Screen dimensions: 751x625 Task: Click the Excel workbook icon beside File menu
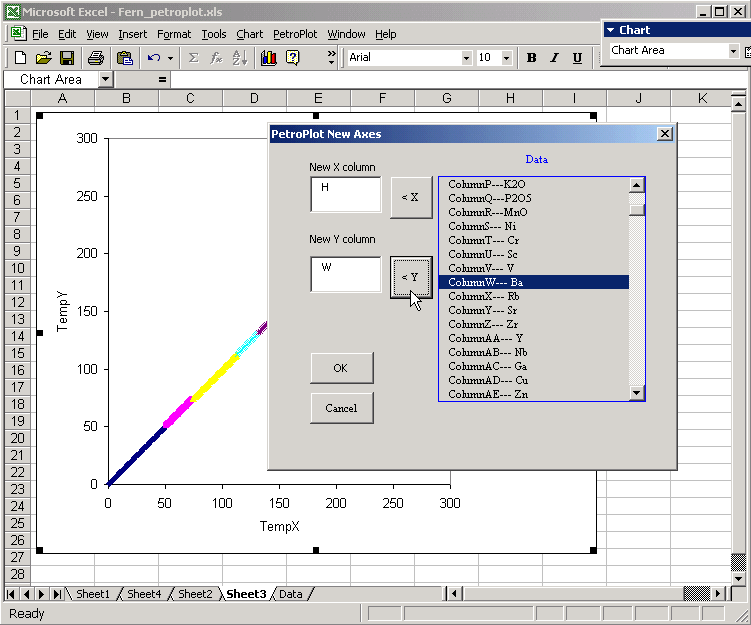coord(18,34)
